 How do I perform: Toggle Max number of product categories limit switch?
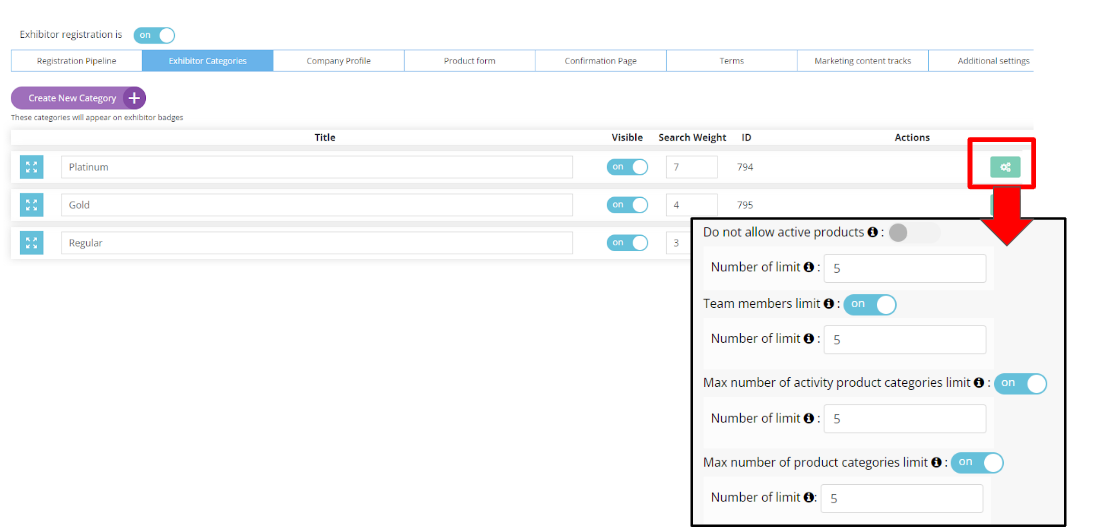977,463
